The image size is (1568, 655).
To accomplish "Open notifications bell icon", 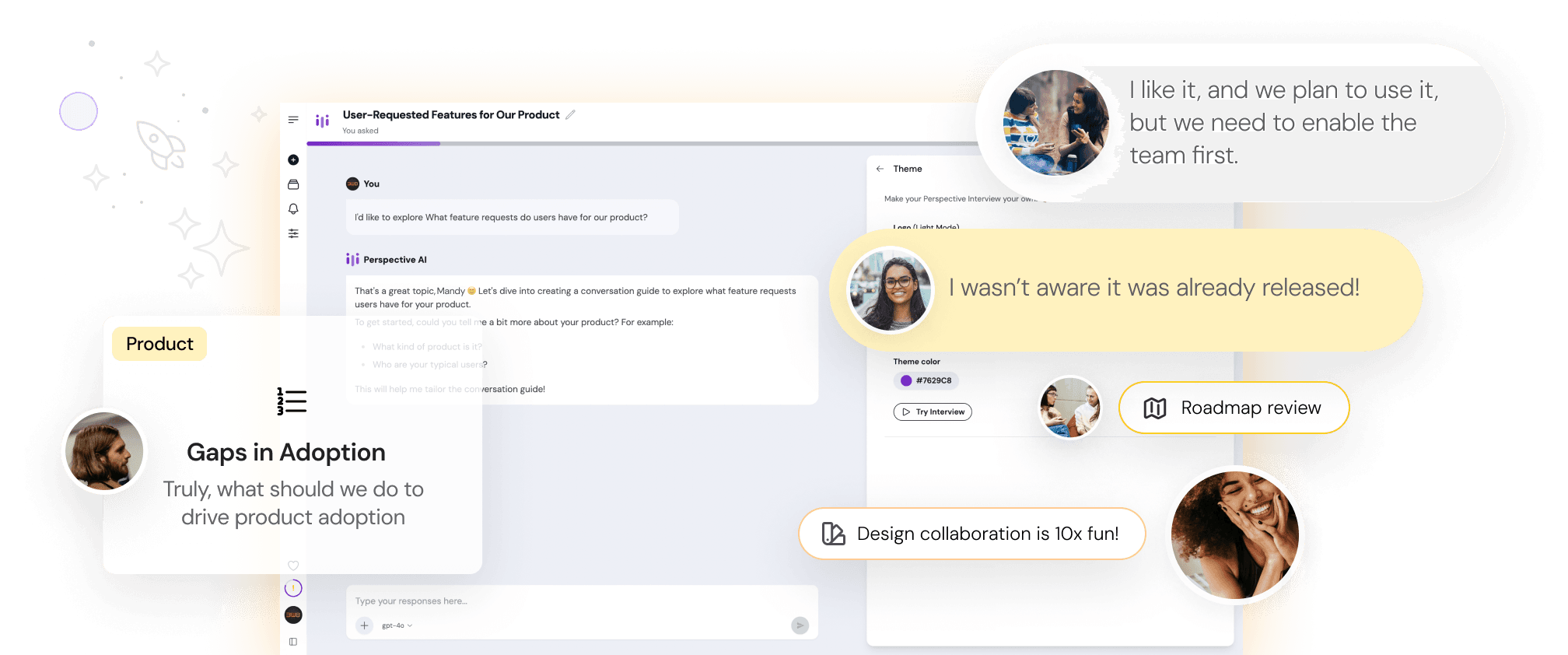I will click(x=293, y=208).
